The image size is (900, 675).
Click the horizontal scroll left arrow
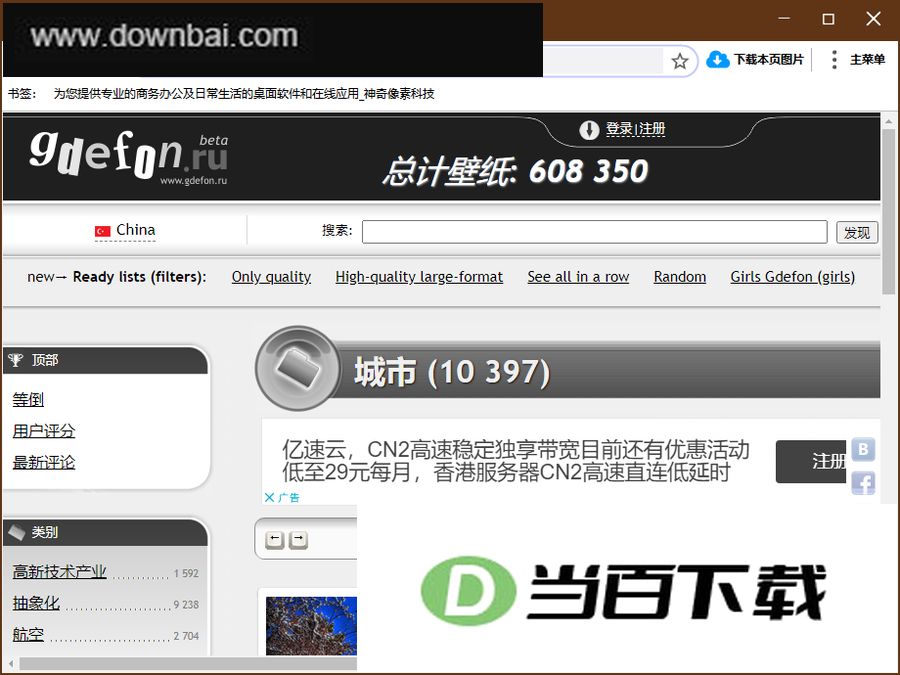point(10,664)
